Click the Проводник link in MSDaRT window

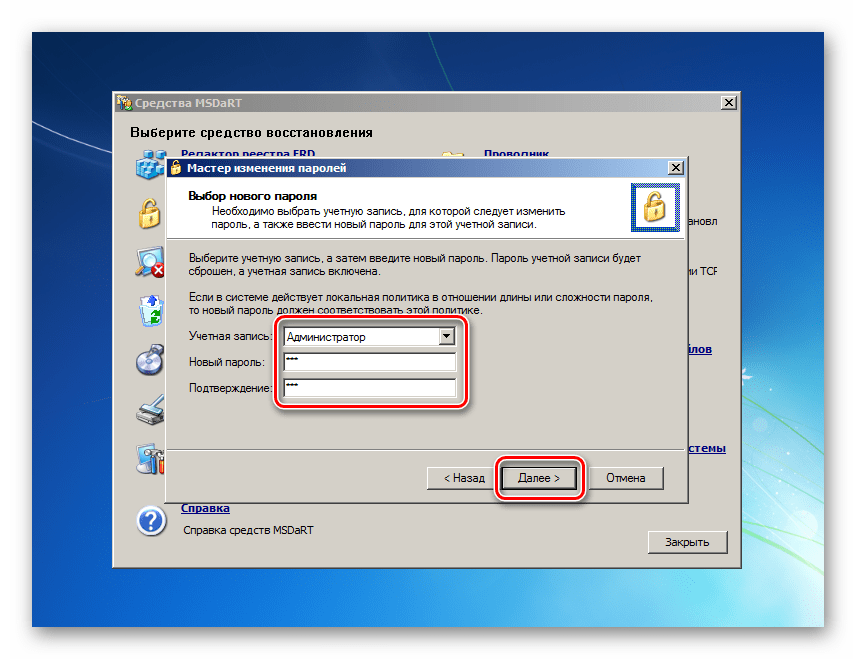(x=516, y=154)
